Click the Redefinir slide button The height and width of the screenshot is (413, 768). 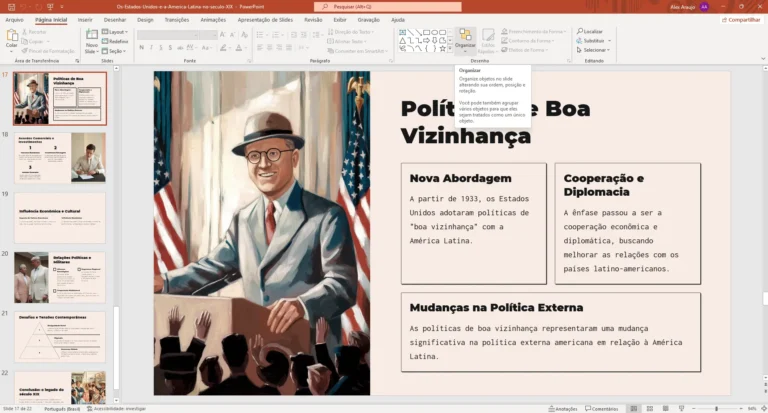click(x=115, y=41)
